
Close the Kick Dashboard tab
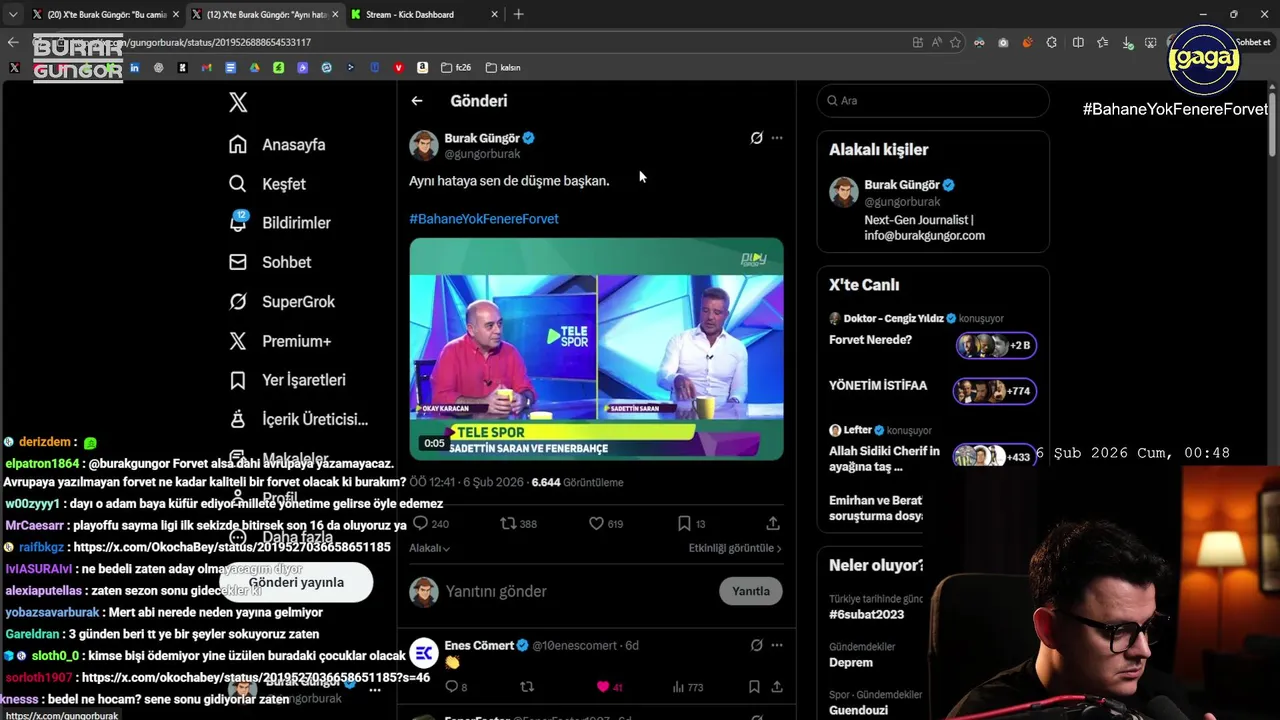point(494,14)
